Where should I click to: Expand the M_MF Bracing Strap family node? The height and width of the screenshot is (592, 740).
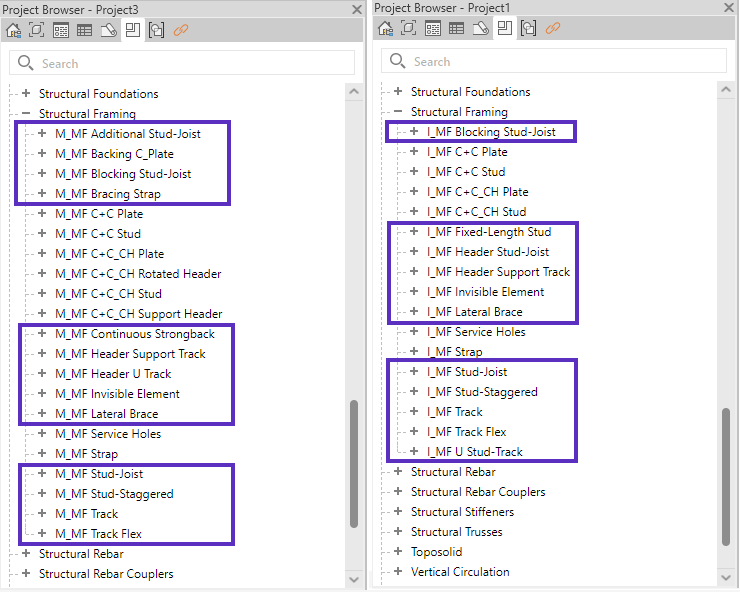pyautogui.click(x=42, y=194)
